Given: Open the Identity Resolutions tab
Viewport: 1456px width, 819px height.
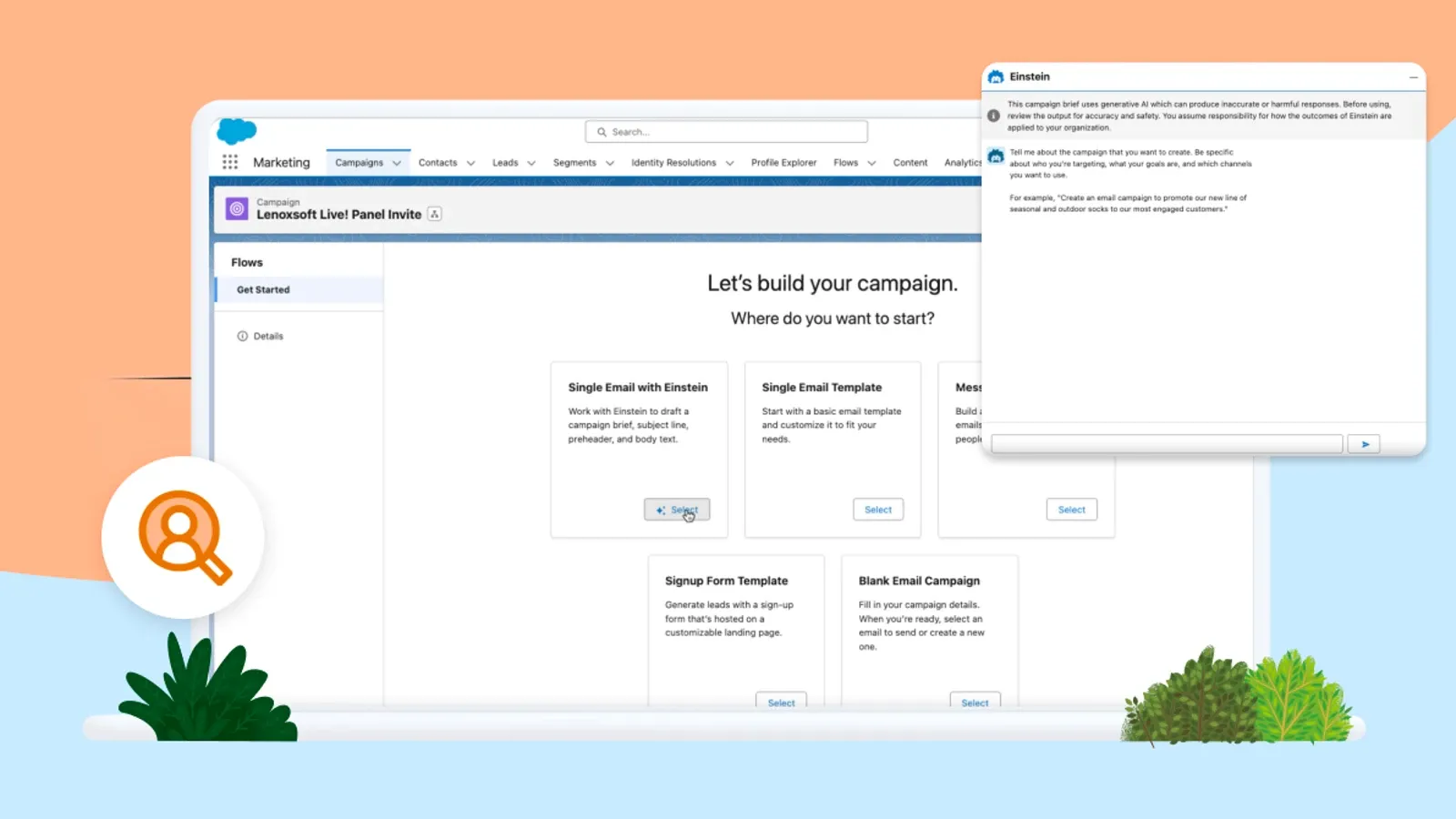Looking at the screenshot, I should pyautogui.click(x=673, y=162).
